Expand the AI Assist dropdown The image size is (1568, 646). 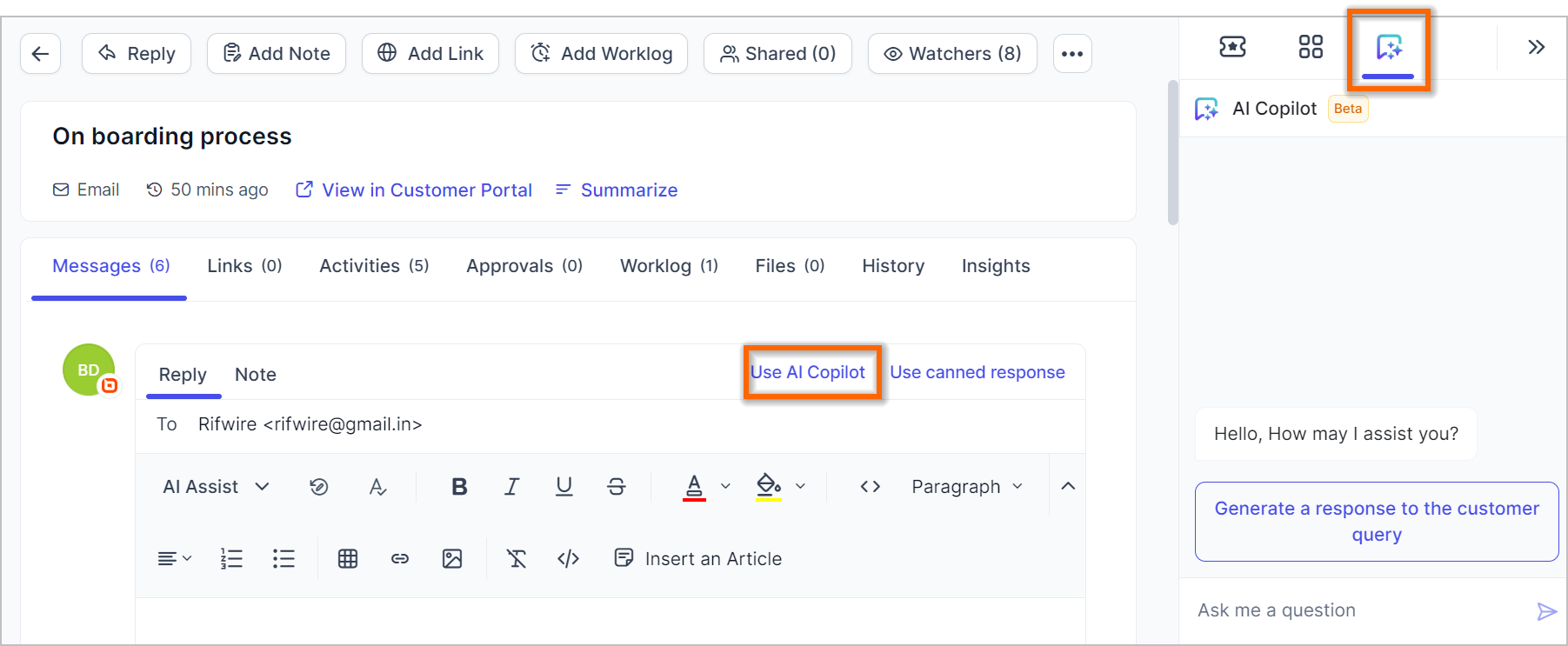[216, 487]
